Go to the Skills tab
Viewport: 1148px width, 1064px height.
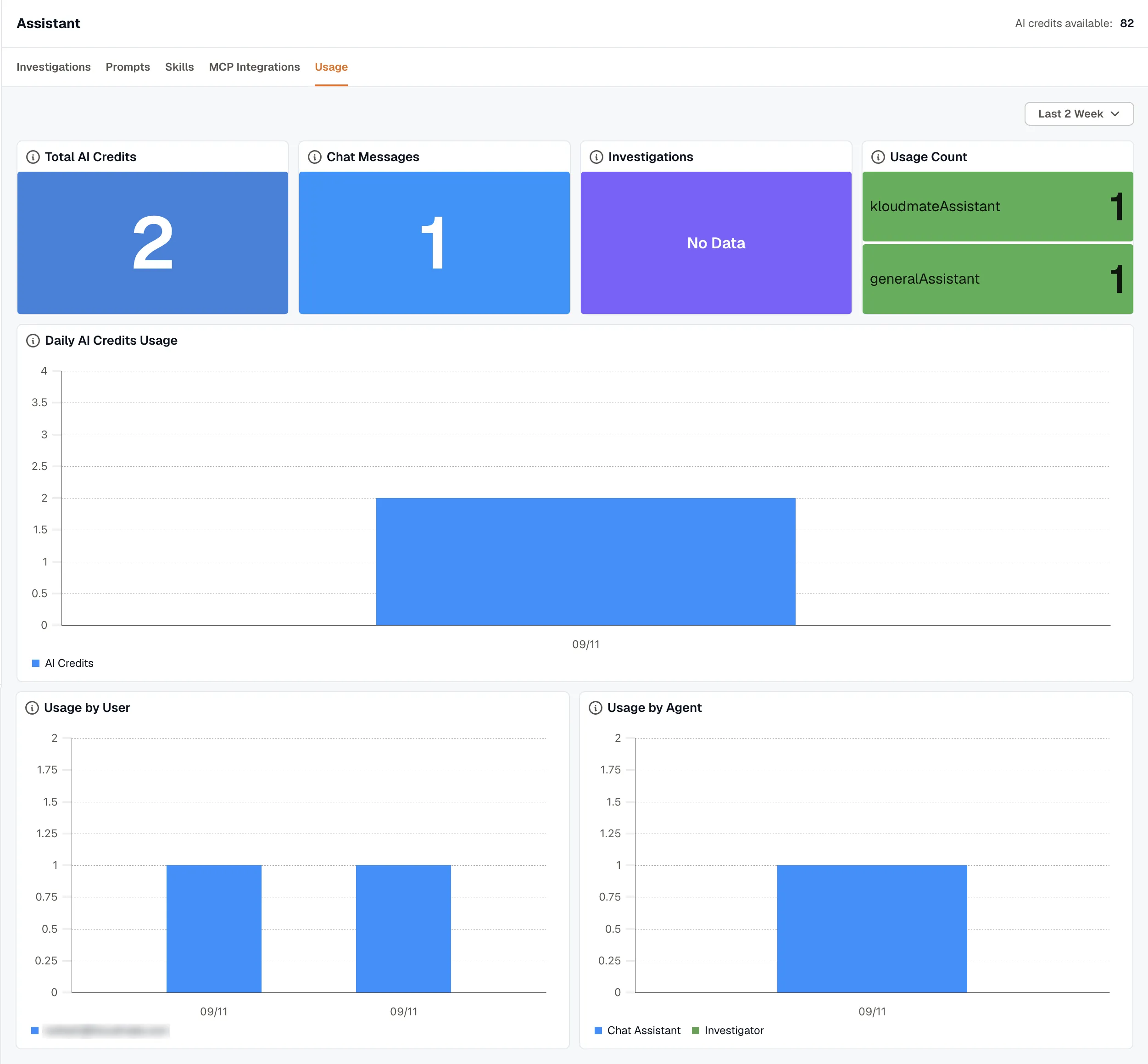tap(179, 67)
